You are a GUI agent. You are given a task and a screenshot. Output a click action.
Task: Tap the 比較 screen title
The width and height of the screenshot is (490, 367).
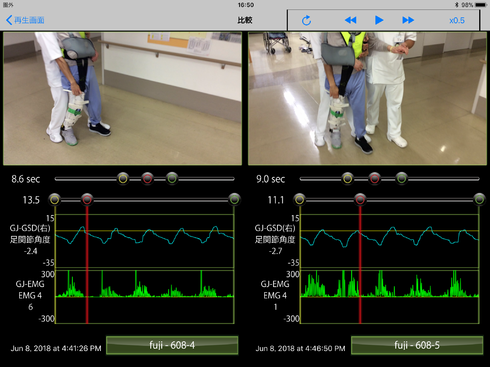[245, 20]
